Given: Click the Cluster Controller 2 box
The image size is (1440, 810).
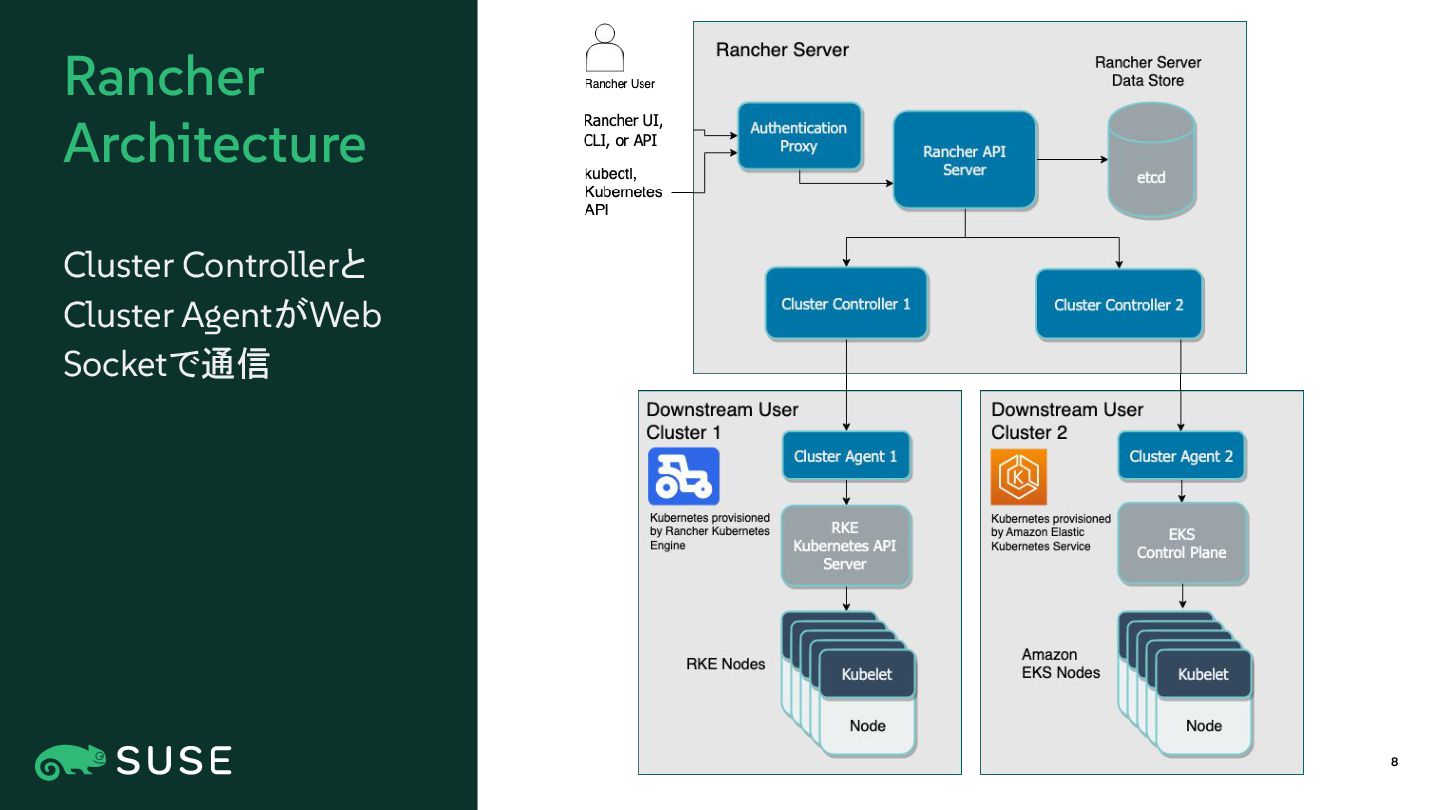Looking at the screenshot, I should [1119, 304].
